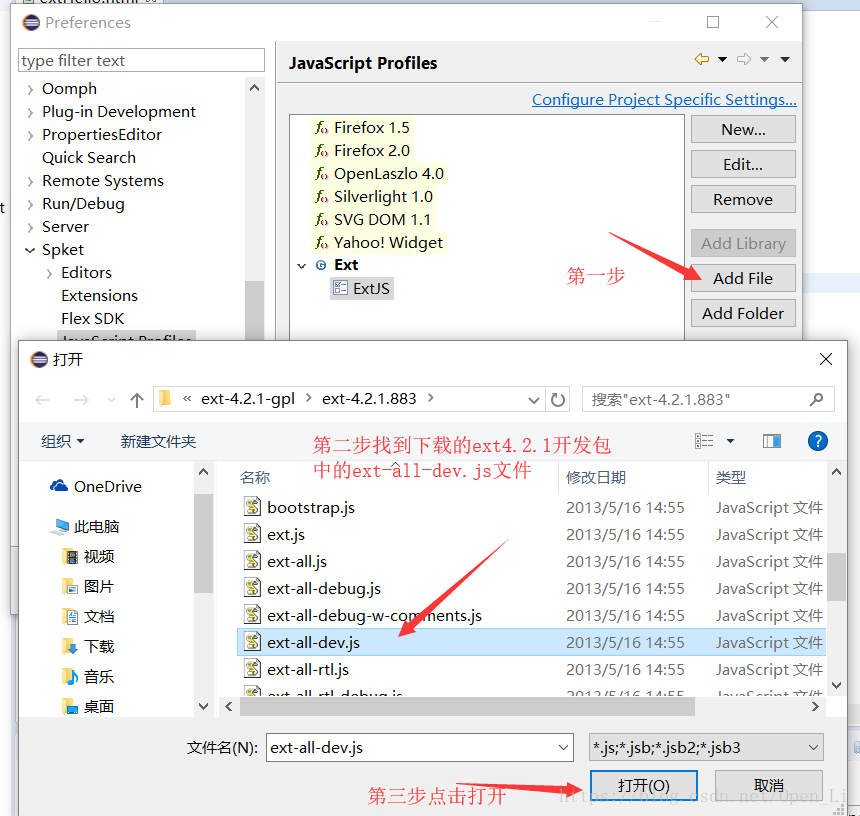Click the ext-4.2.1.883 breadcrumb
Viewport: 860px width, 816px height.
[369, 399]
